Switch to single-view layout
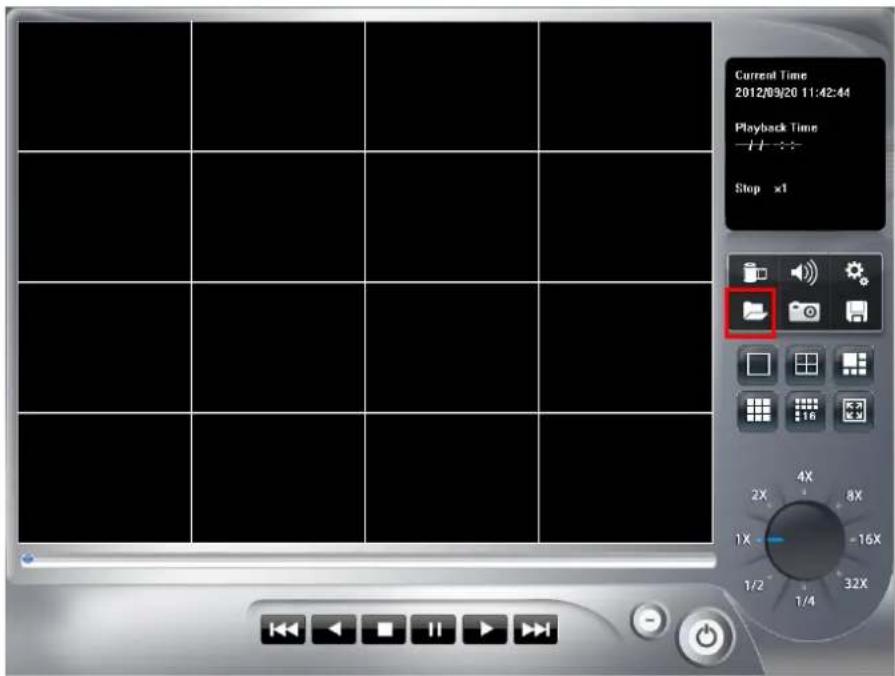This screenshot has width=895, height=676. pyautogui.click(x=758, y=364)
